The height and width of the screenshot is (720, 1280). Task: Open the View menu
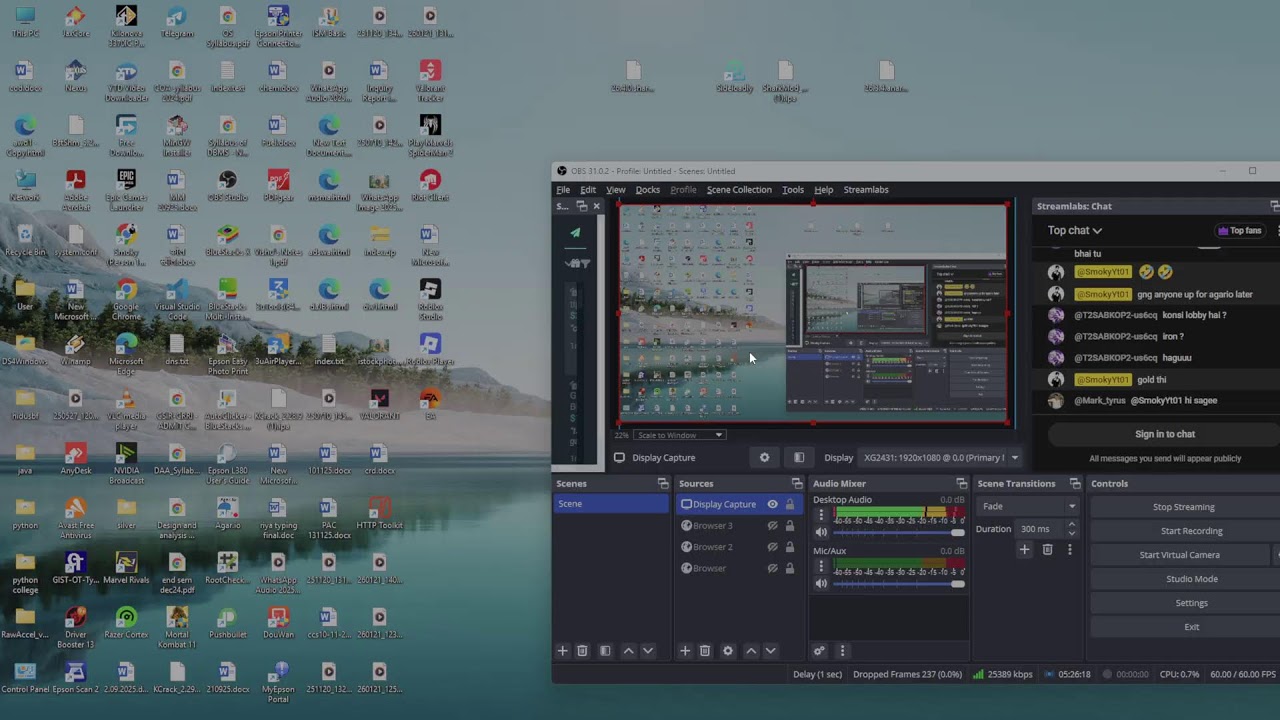pyautogui.click(x=616, y=190)
